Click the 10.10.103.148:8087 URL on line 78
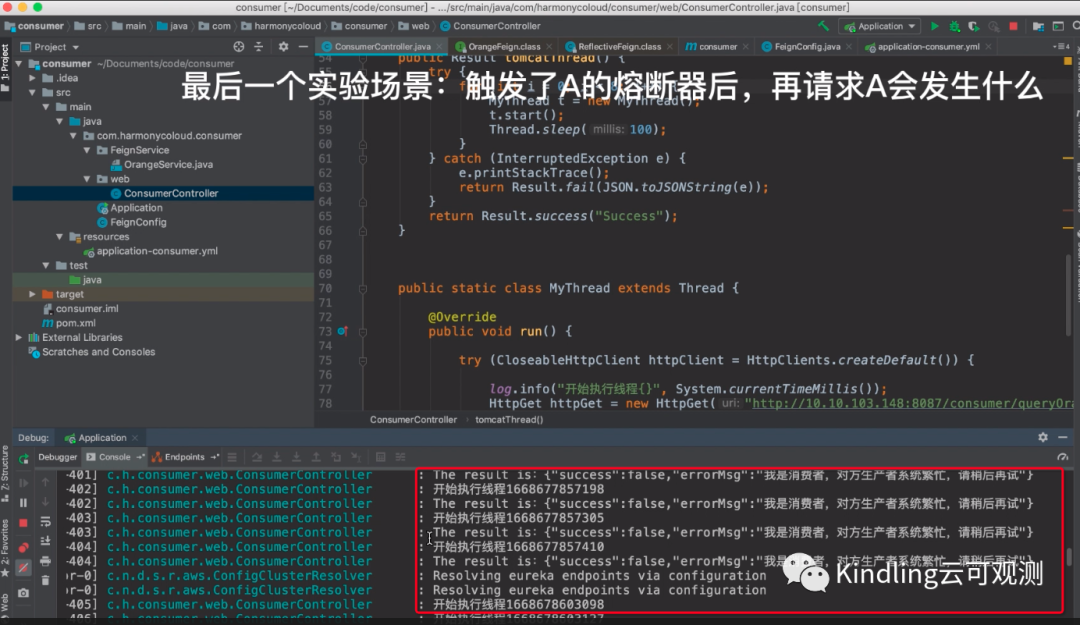This screenshot has width=1080, height=625. pos(912,404)
